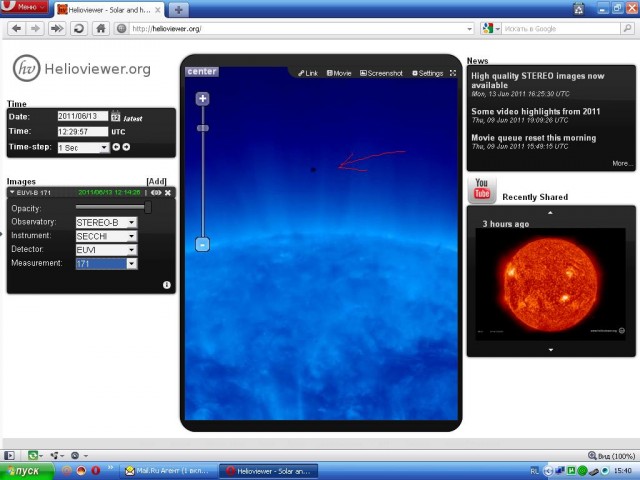Click the RU language indicator
The width and height of the screenshot is (640, 480).
[534, 471]
